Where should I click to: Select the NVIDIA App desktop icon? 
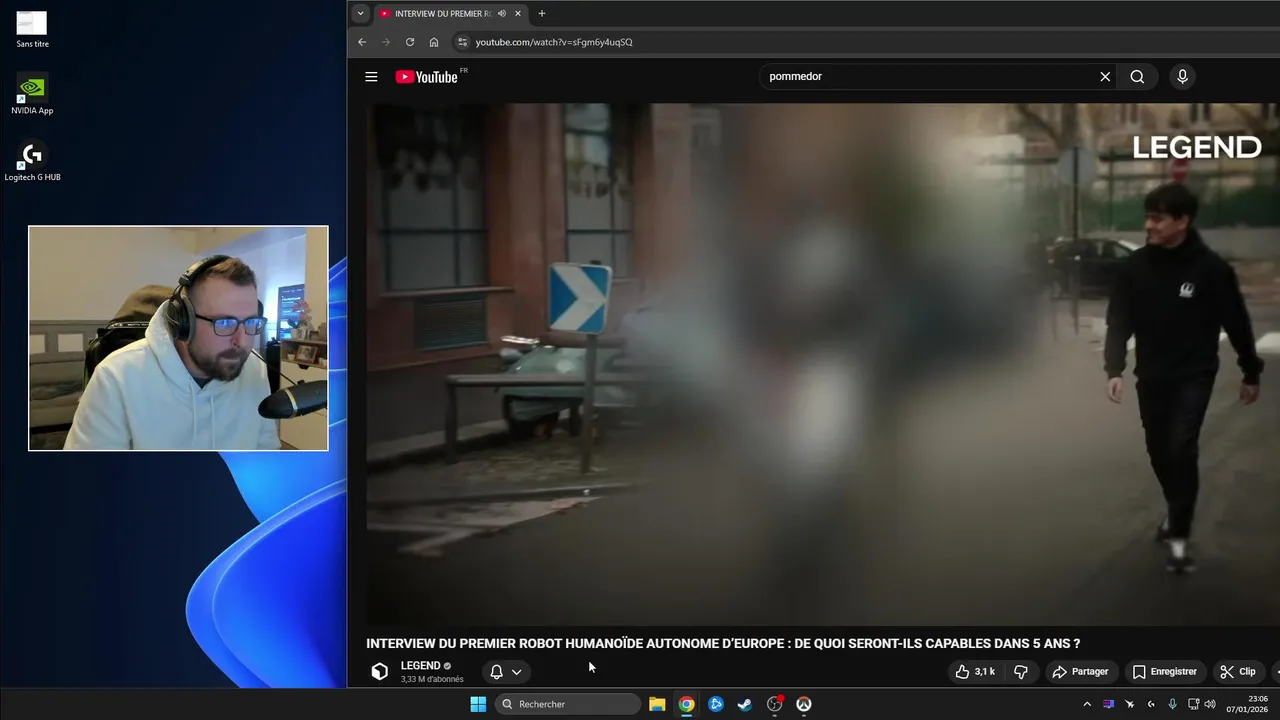[32, 94]
